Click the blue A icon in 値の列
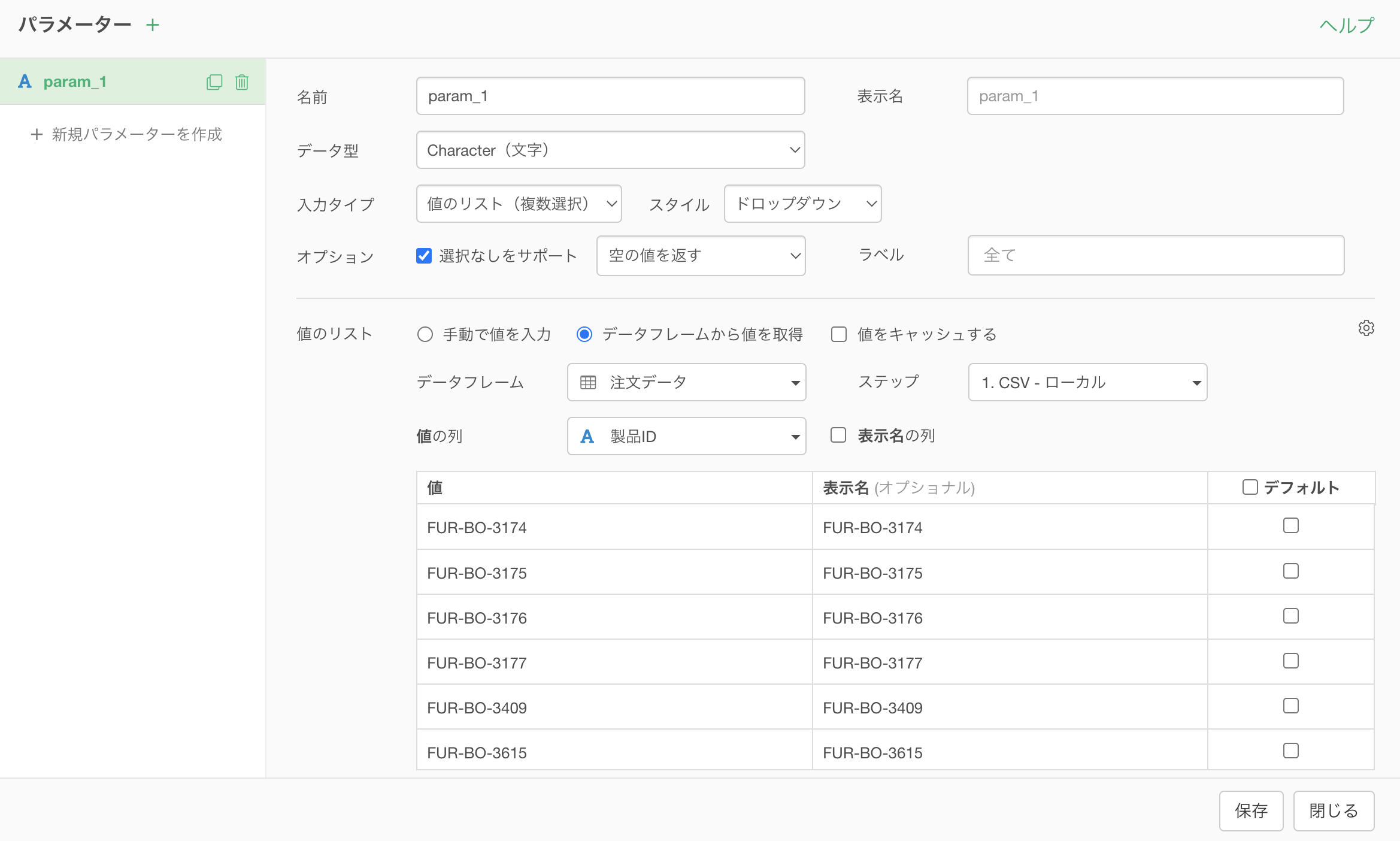The image size is (1400, 841). 587,437
